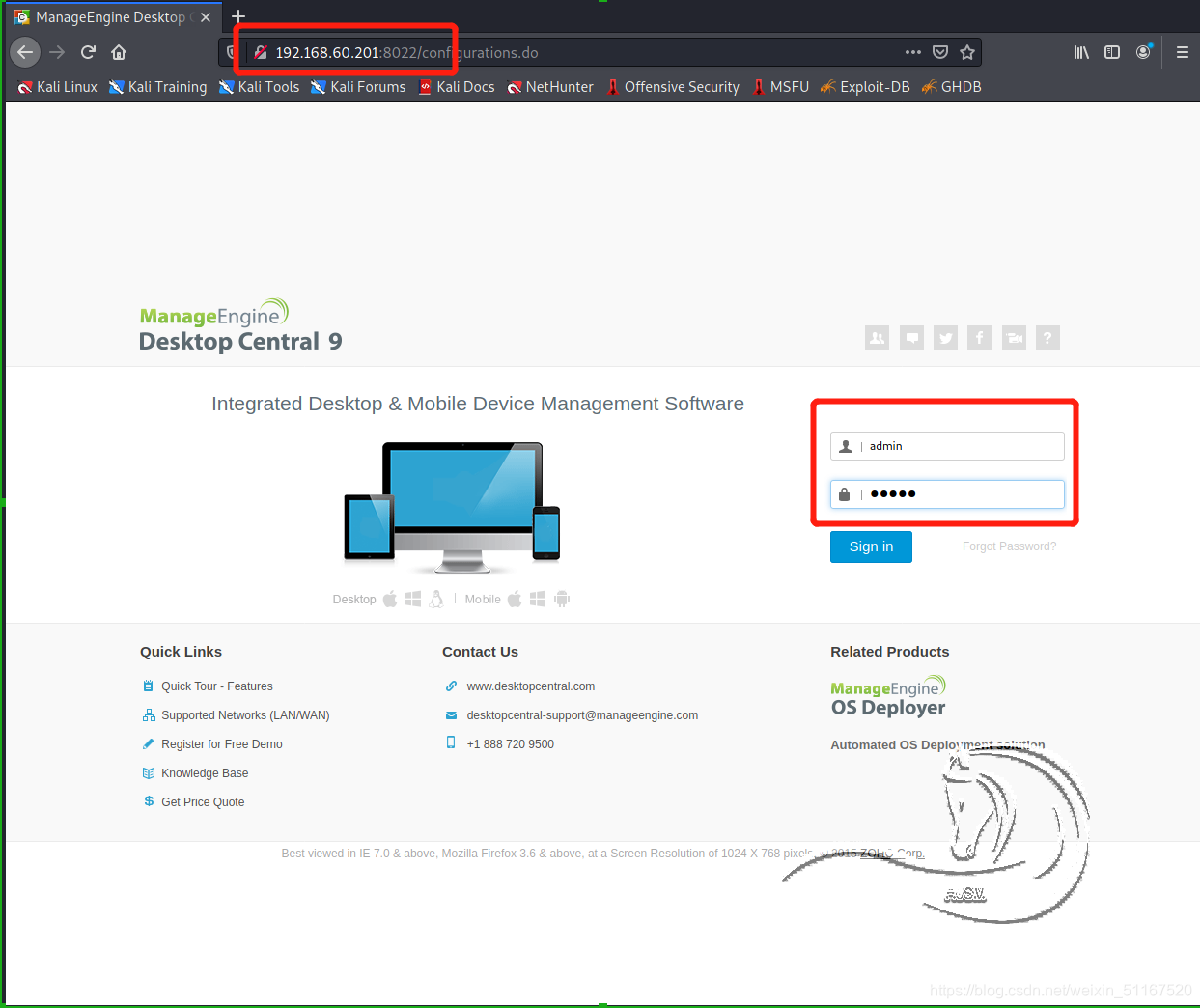
Task: Open the Firefox hamburger menu
Action: (x=1182, y=52)
